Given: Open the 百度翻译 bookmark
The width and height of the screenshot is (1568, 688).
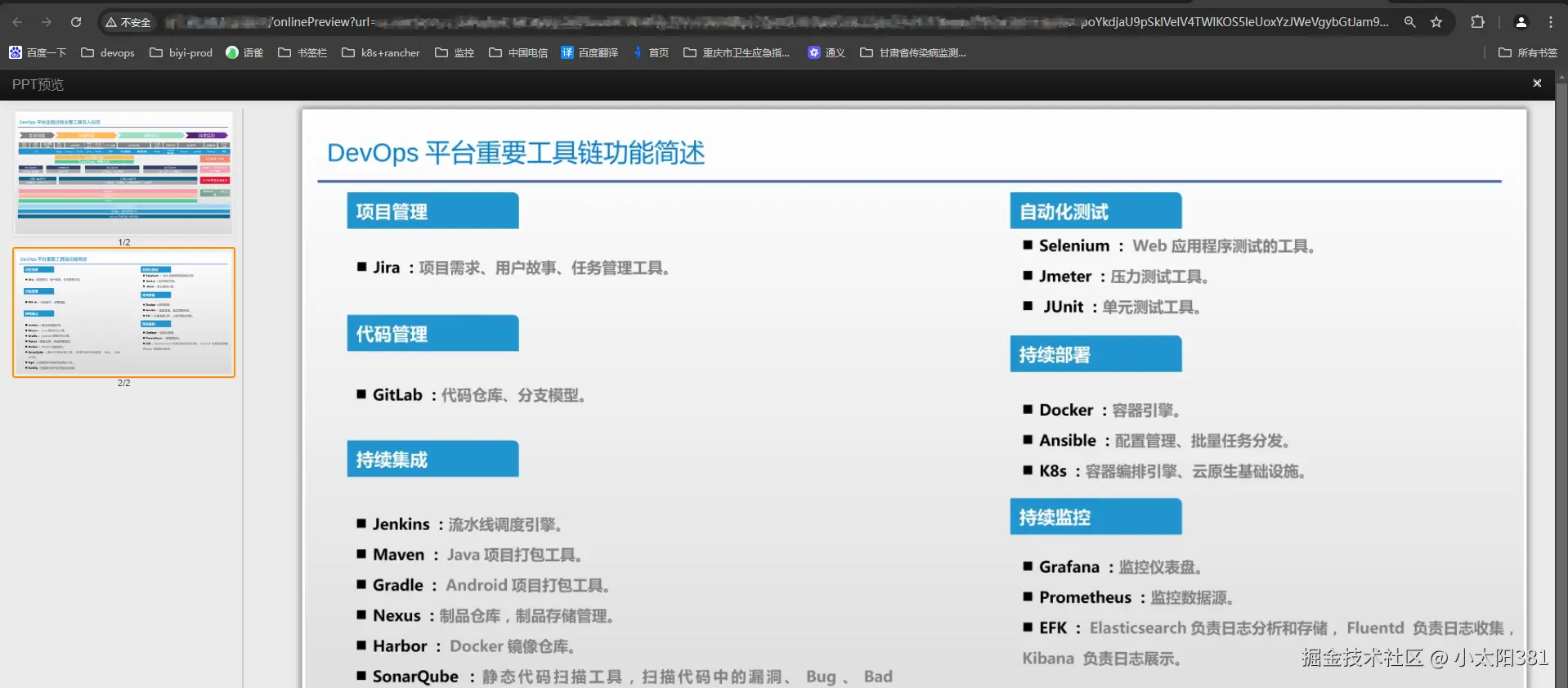Looking at the screenshot, I should [589, 52].
